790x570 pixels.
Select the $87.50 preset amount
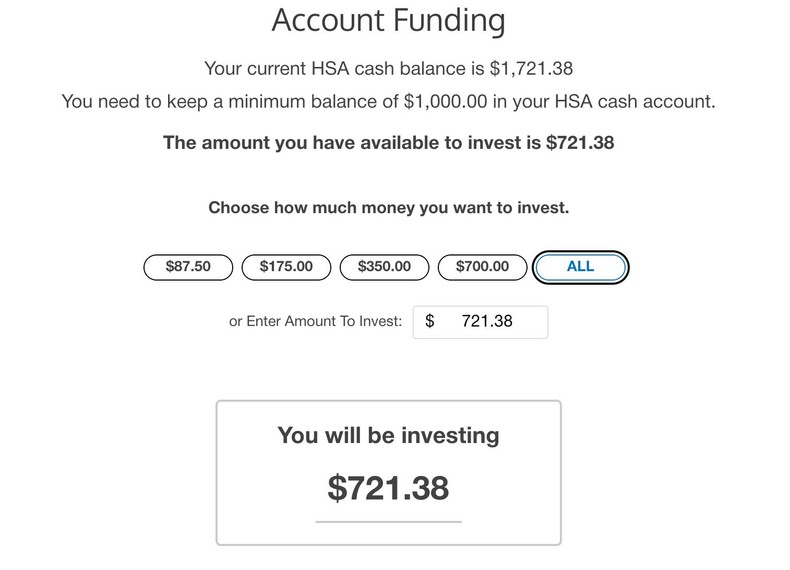point(187,267)
